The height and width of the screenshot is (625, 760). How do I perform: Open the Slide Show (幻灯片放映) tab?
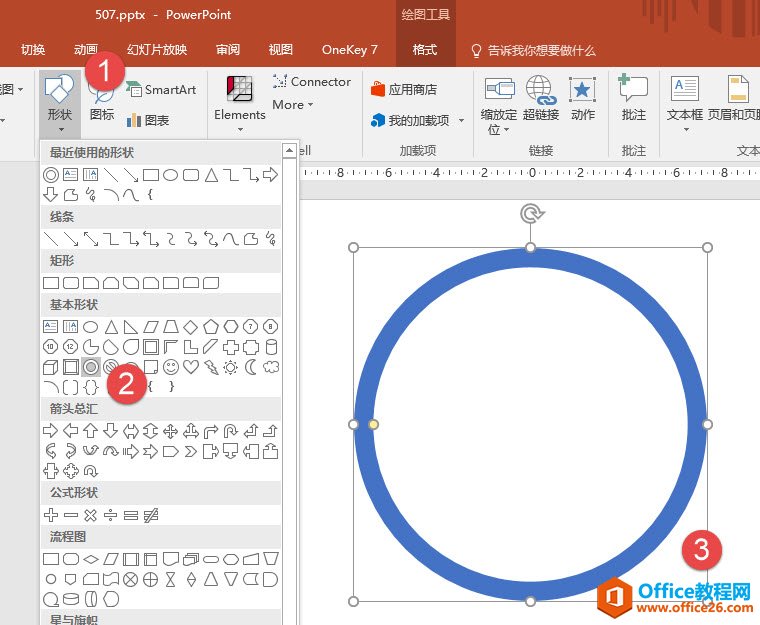point(156,50)
